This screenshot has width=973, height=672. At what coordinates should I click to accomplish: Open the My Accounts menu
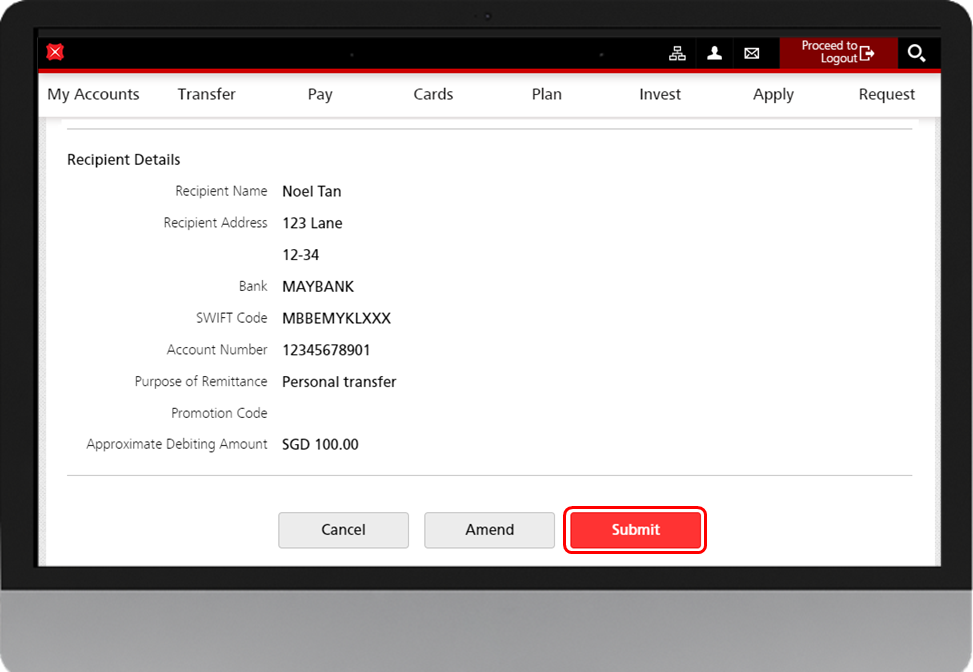pos(93,94)
